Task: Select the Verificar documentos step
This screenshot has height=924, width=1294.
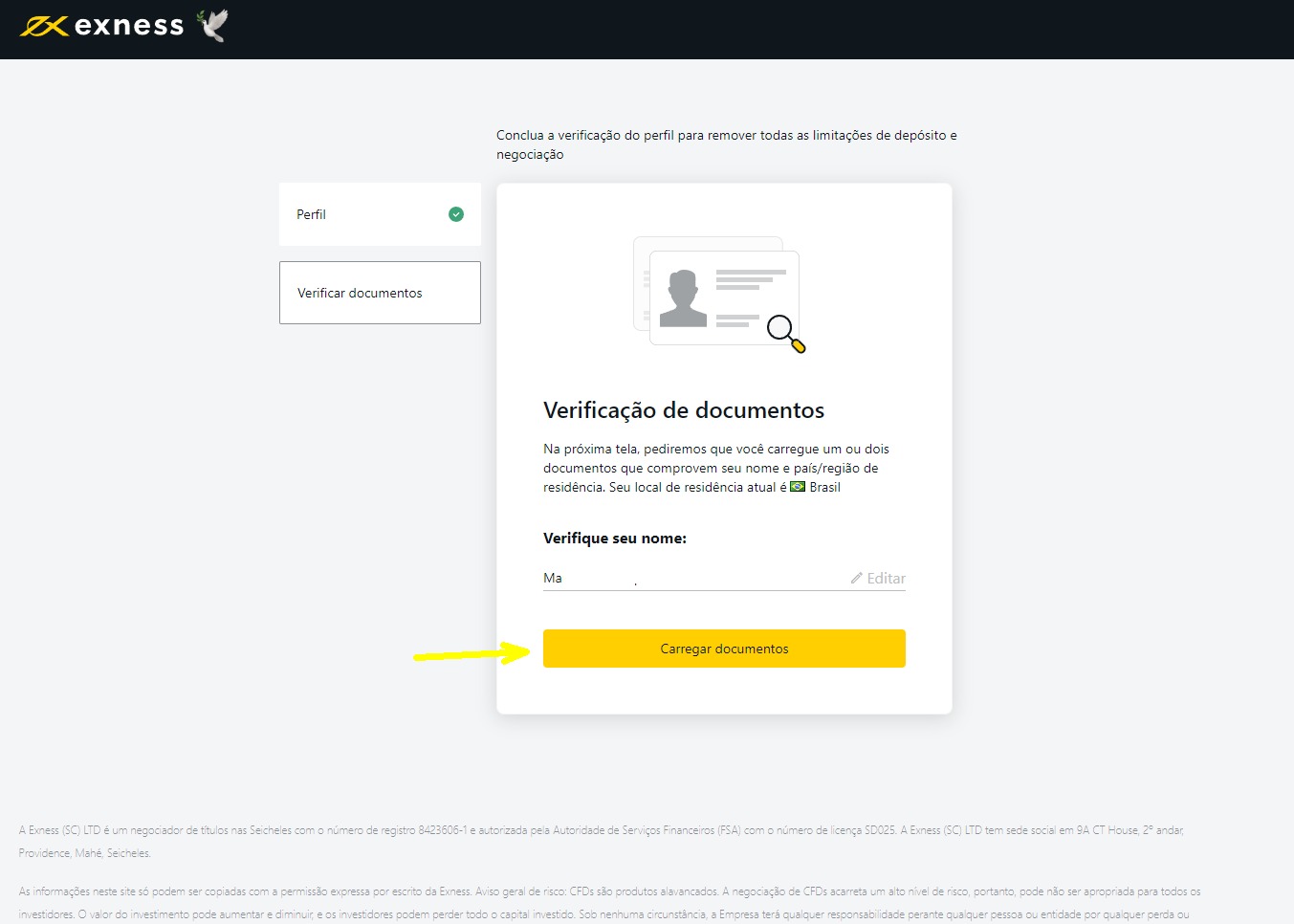Action: [379, 293]
